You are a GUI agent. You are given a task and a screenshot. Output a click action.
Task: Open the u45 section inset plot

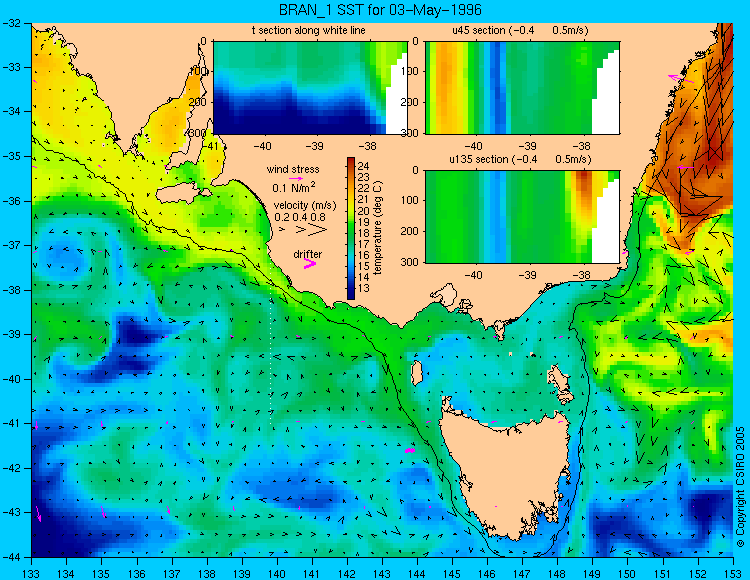522,88
